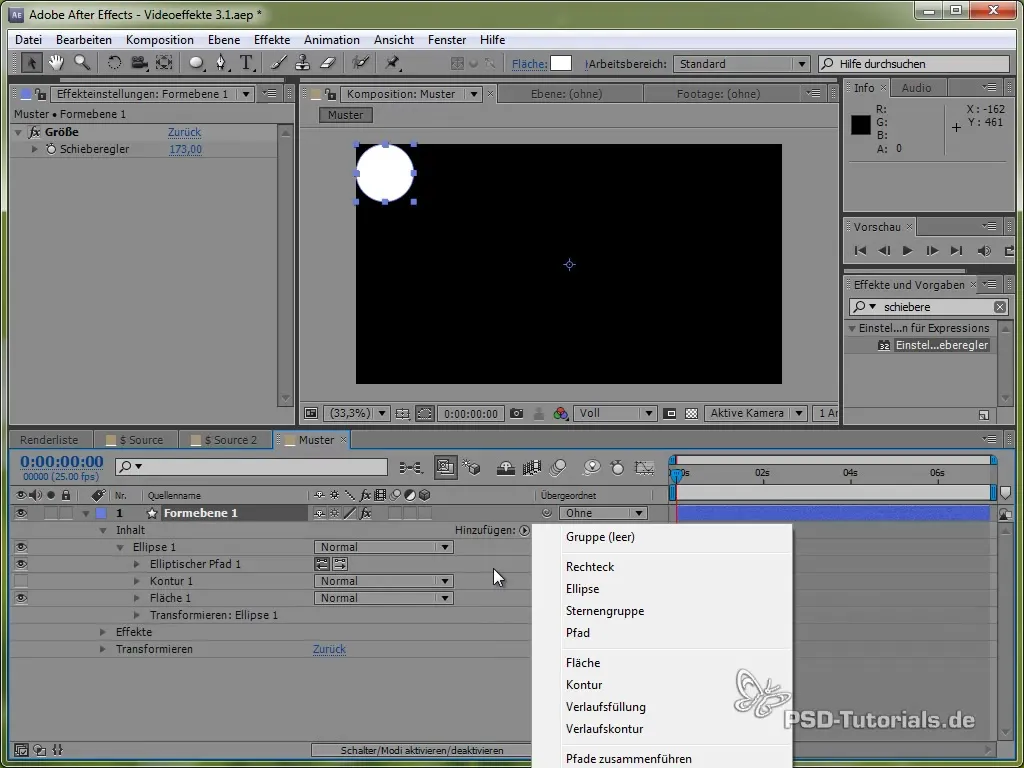Play the preview with the play button
The height and width of the screenshot is (768, 1024).
pos(907,251)
